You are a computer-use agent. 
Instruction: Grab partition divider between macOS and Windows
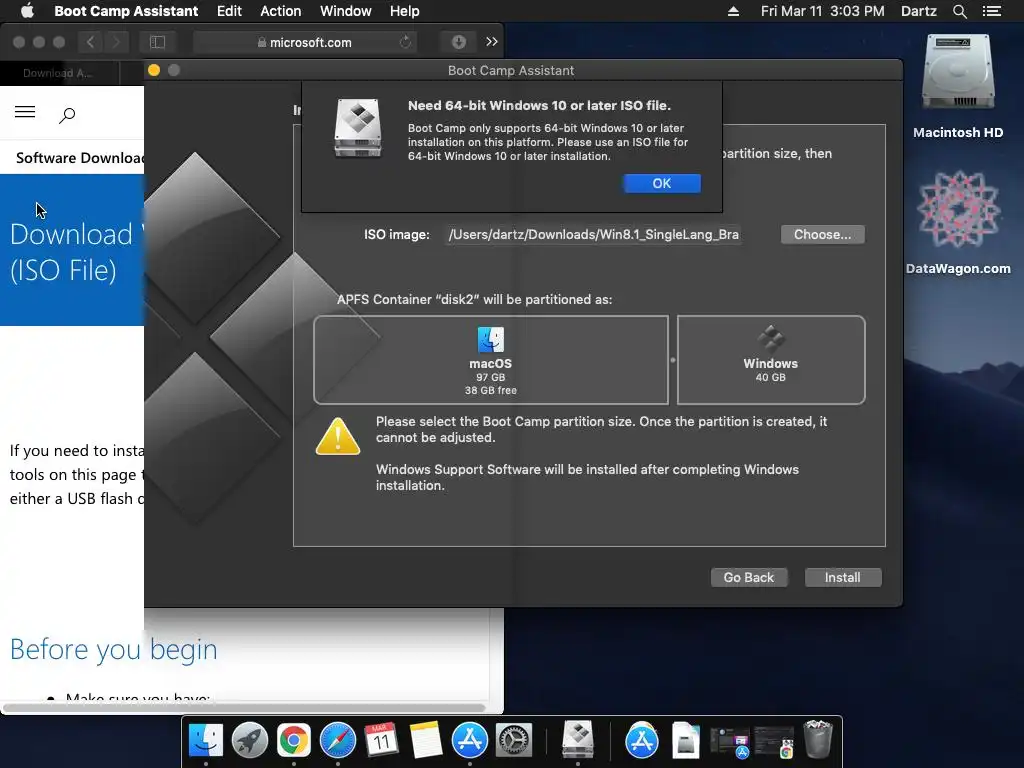coord(673,360)
